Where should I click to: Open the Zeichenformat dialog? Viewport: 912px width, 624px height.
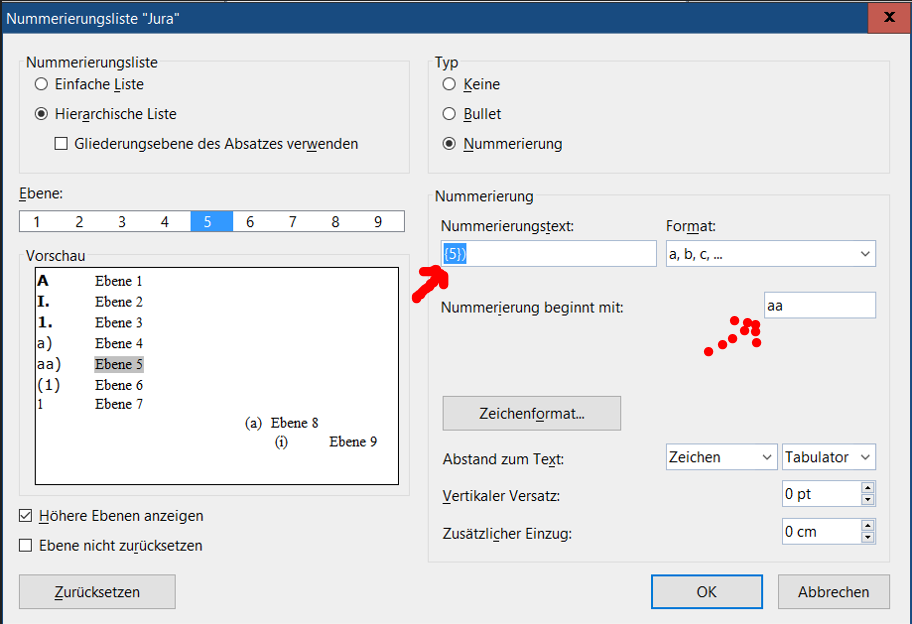531,413
